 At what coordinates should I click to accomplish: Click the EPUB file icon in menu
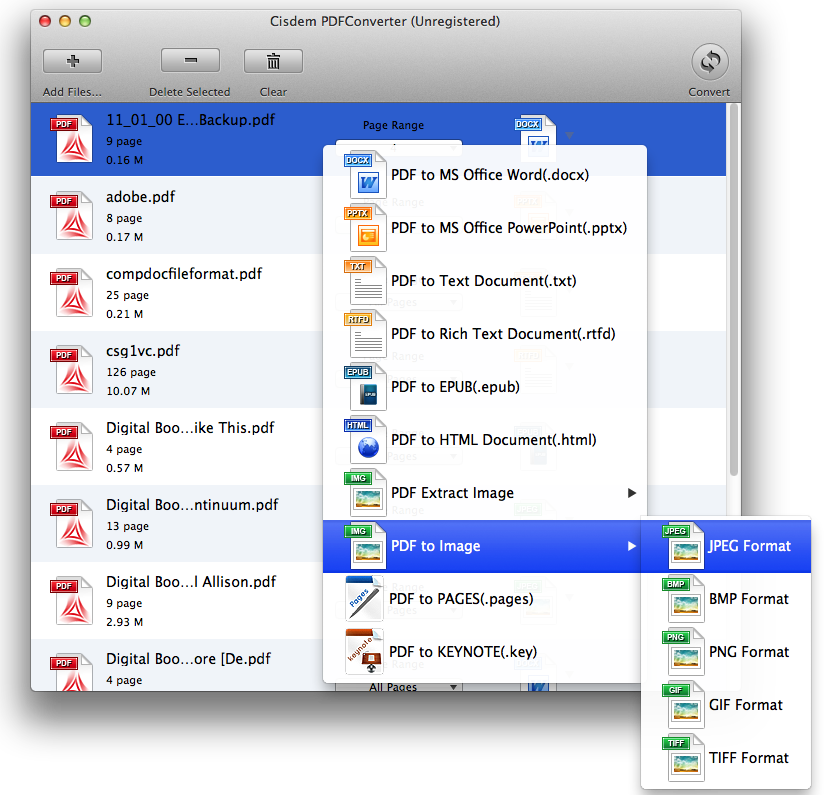(x=365, y=386)
